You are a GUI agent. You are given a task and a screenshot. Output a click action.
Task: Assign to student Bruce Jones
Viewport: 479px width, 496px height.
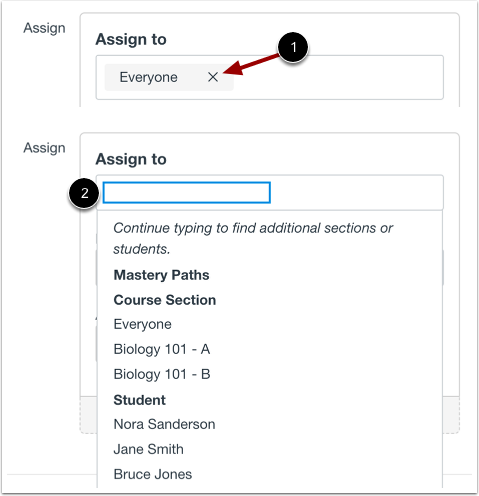pyautogui.click(x=153, y=474)
